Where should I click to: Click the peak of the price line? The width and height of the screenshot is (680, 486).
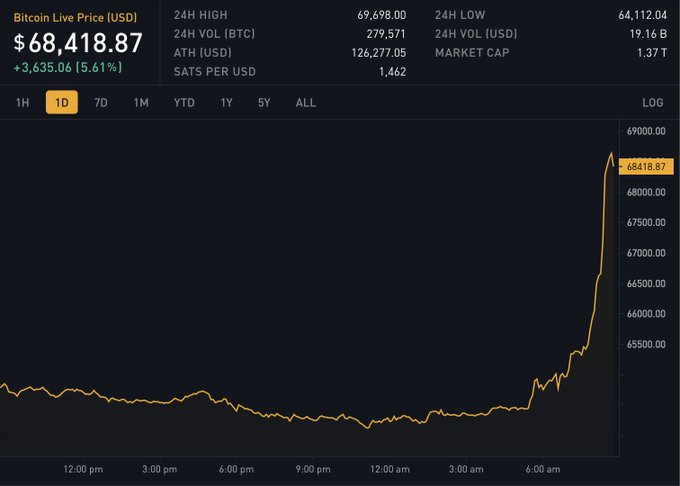(x=611, y=153)
